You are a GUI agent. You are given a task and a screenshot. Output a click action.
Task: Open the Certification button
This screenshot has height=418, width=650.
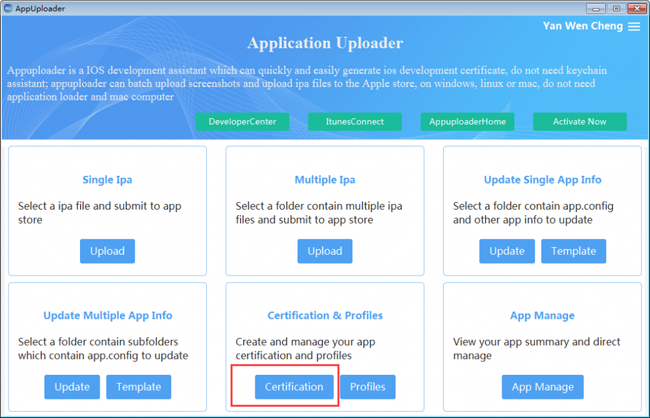click(294, 387)
